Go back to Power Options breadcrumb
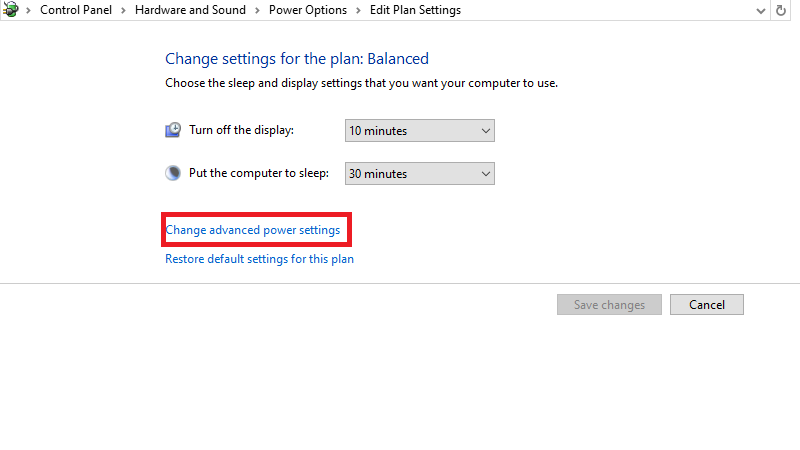 [308, 10]
